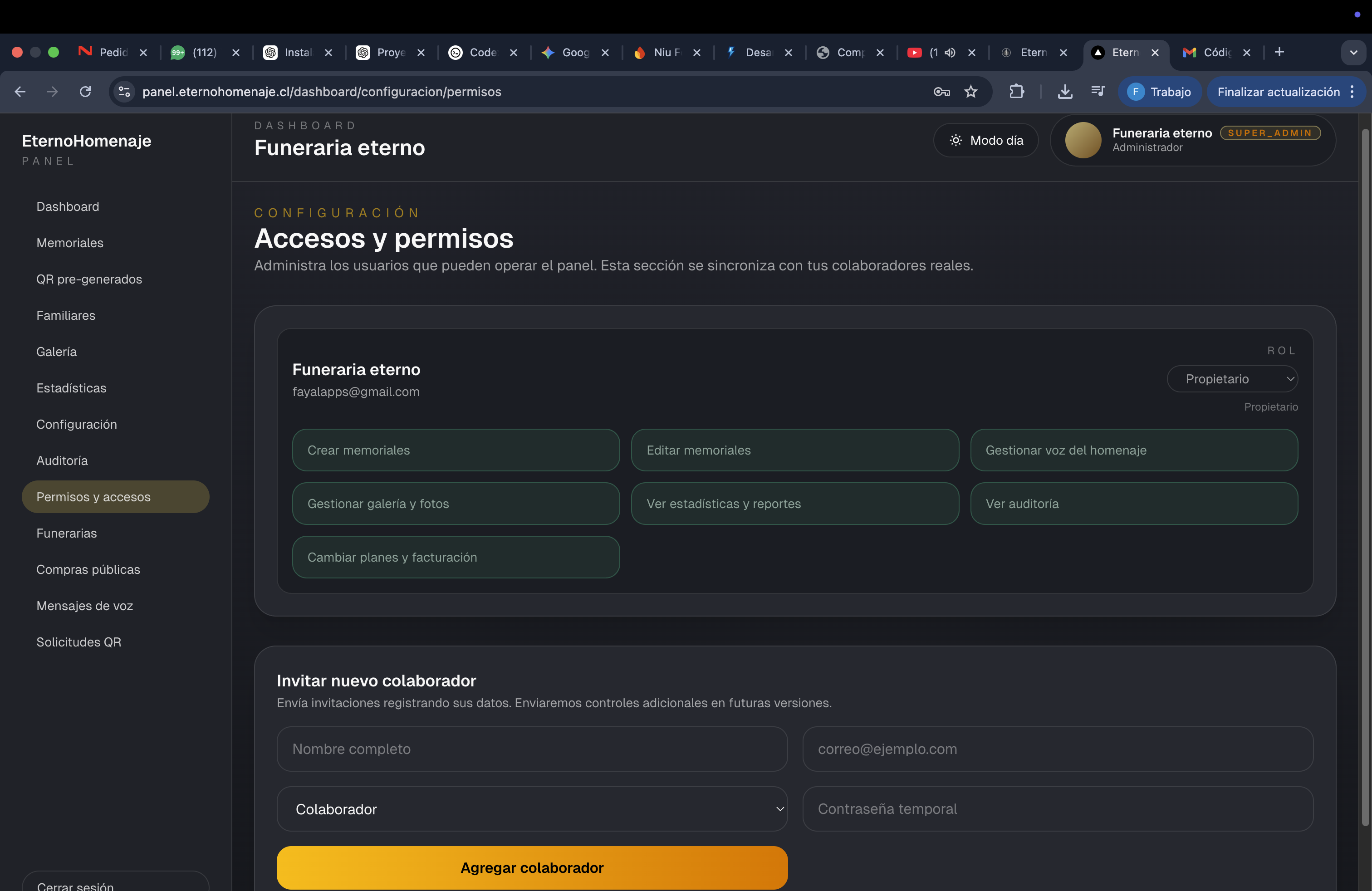Toggle Modo día with the sun icon
Screen dimensions: 1372x891
(986, 140)
